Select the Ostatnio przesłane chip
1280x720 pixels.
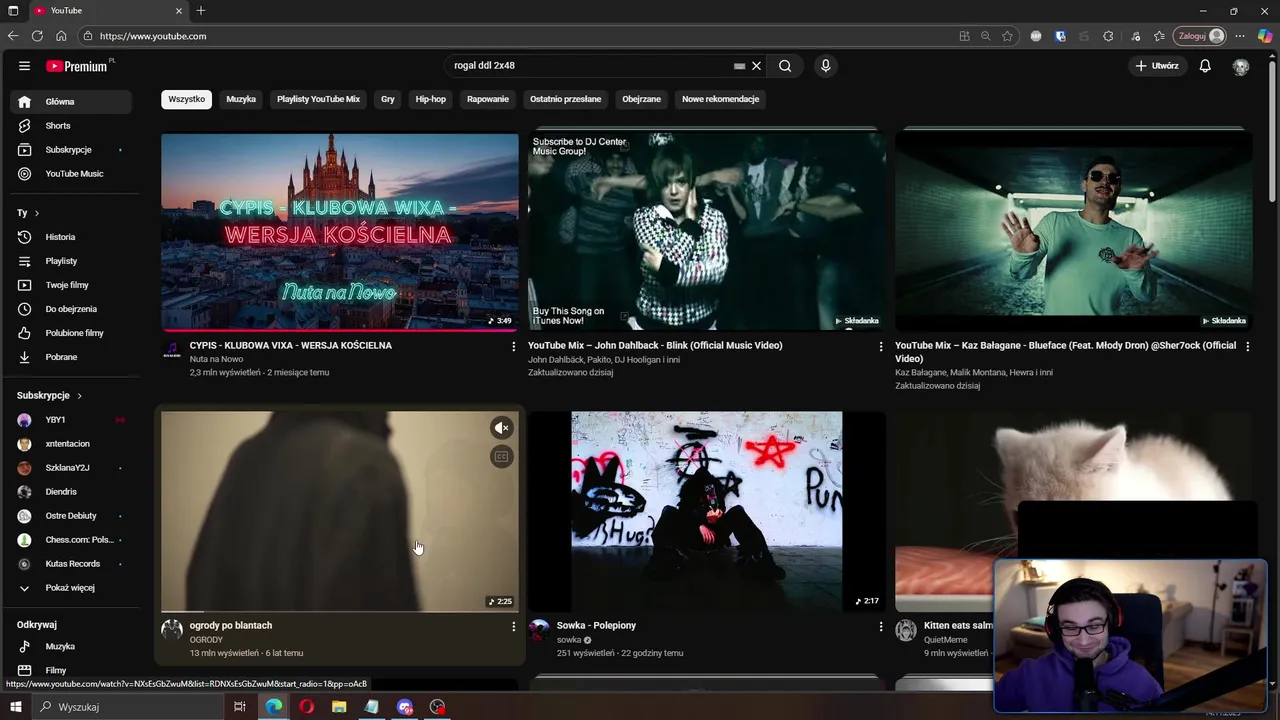tap(565, 99)
